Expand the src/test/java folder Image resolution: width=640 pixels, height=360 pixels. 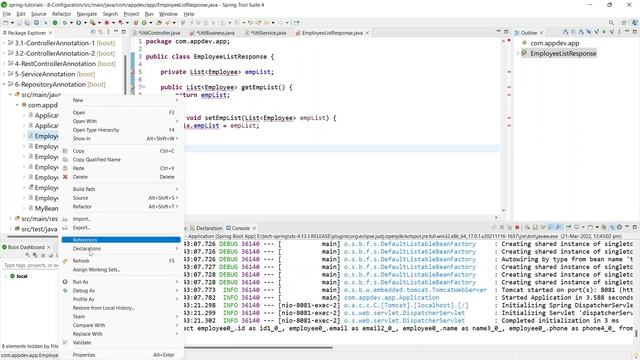[11, 229]
